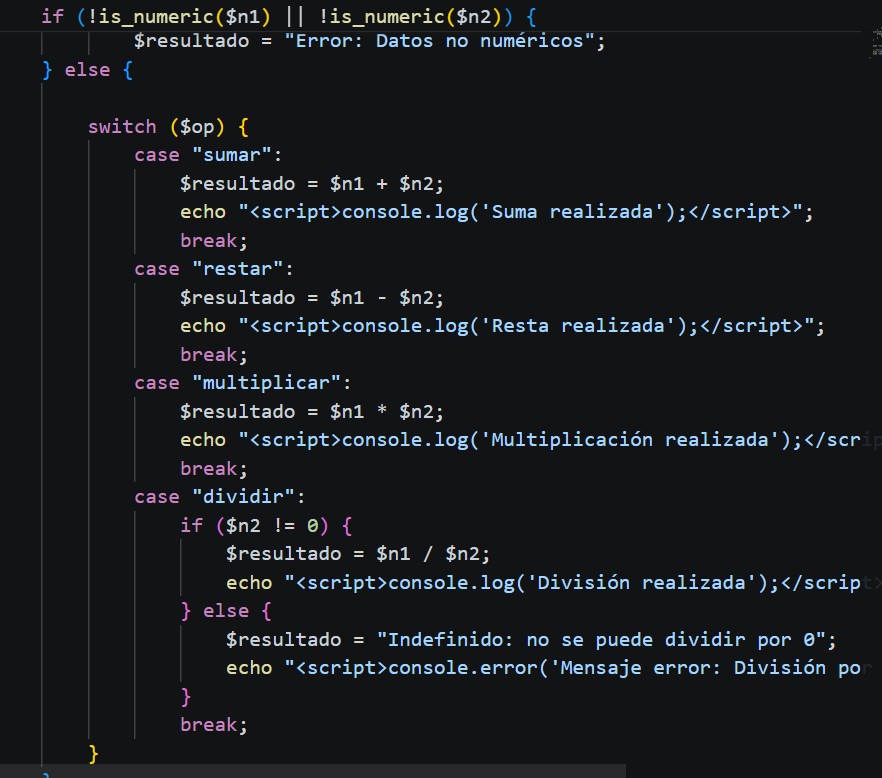Click the echo 'Resta realizada' line
This screenshot has width=882, height=778.
pyautogui.click(x=502, y=326)
